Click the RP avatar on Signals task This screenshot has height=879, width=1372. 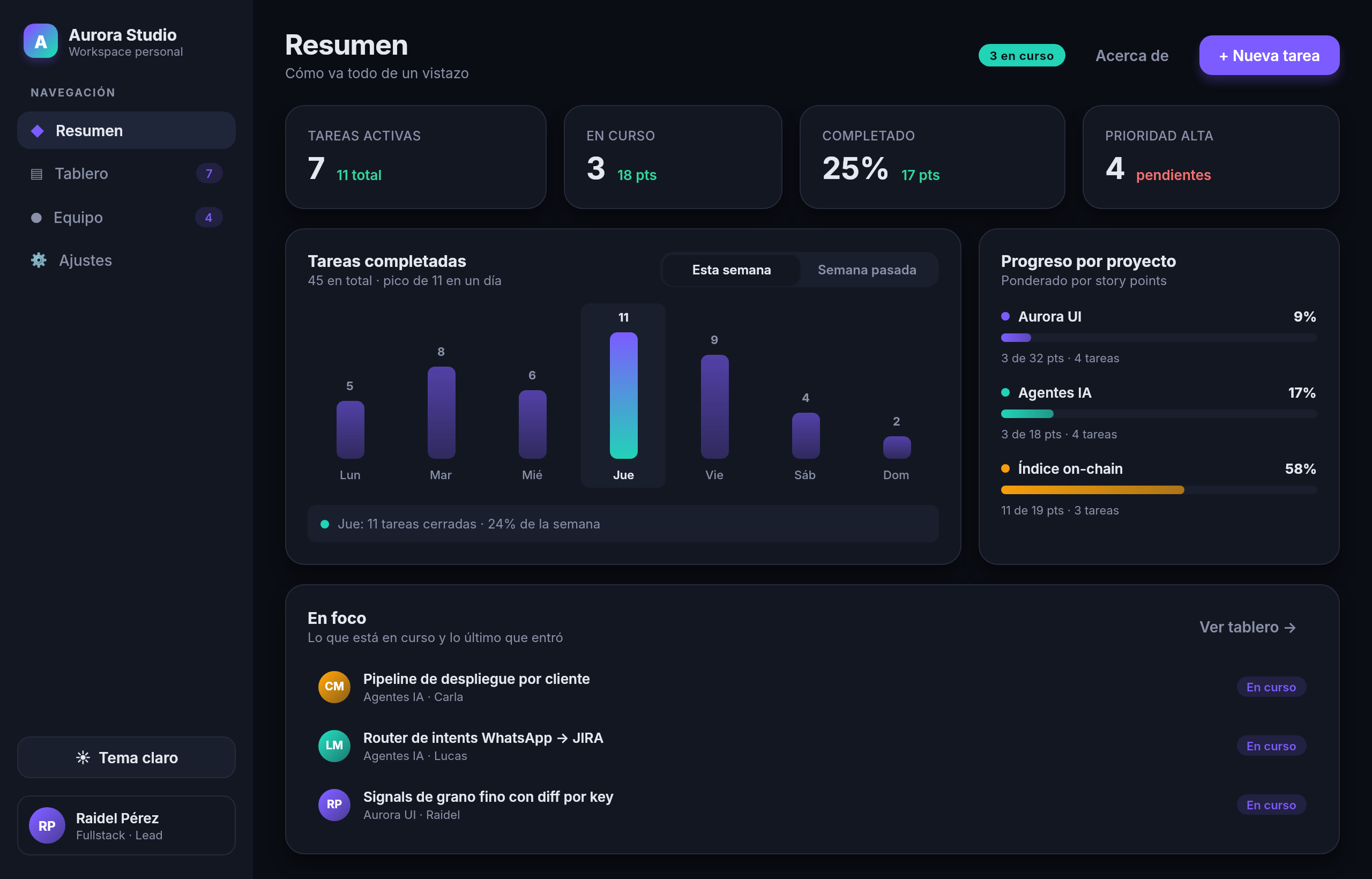334,804
